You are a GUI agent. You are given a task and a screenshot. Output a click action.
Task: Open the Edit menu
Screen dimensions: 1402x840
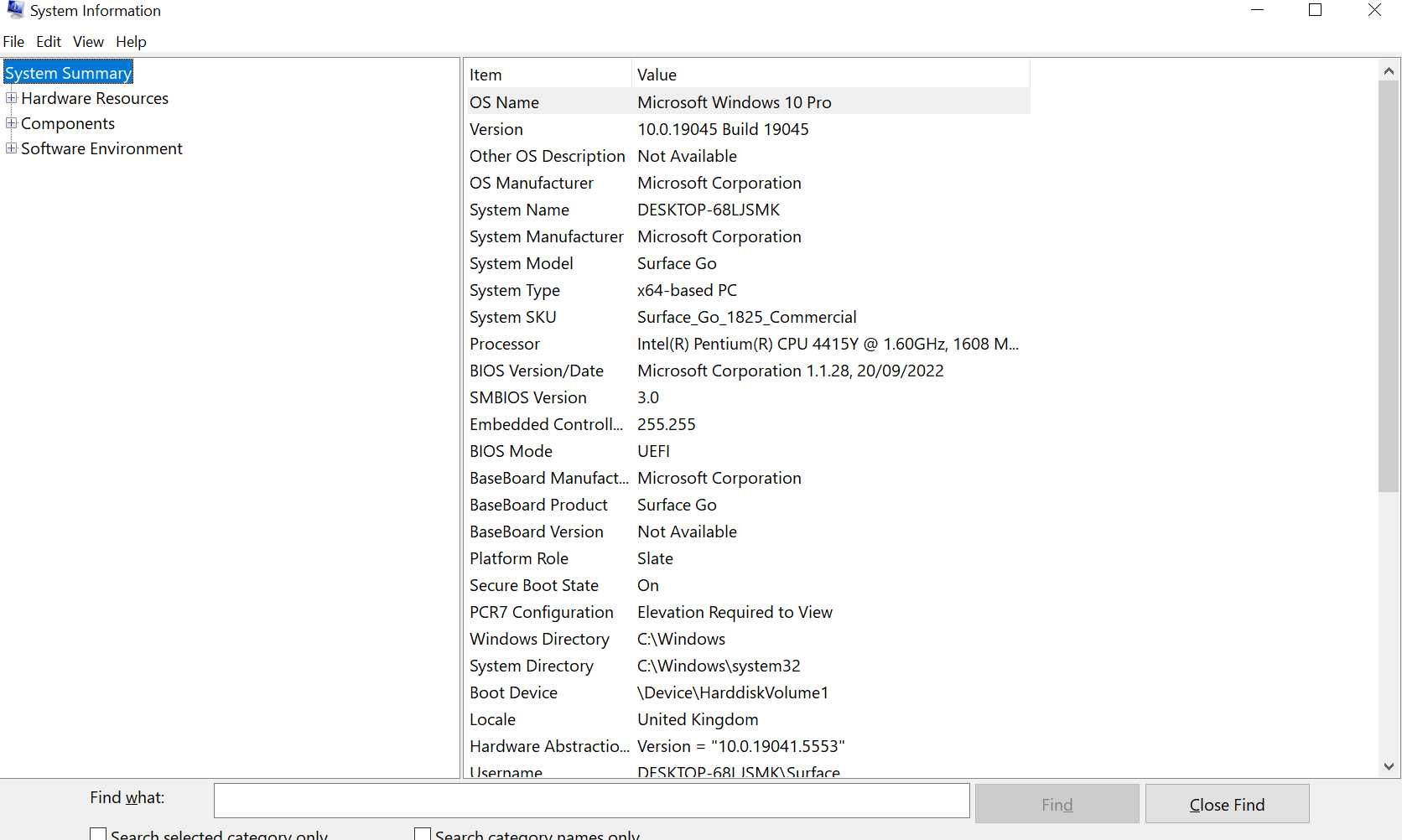click(49, 42)
